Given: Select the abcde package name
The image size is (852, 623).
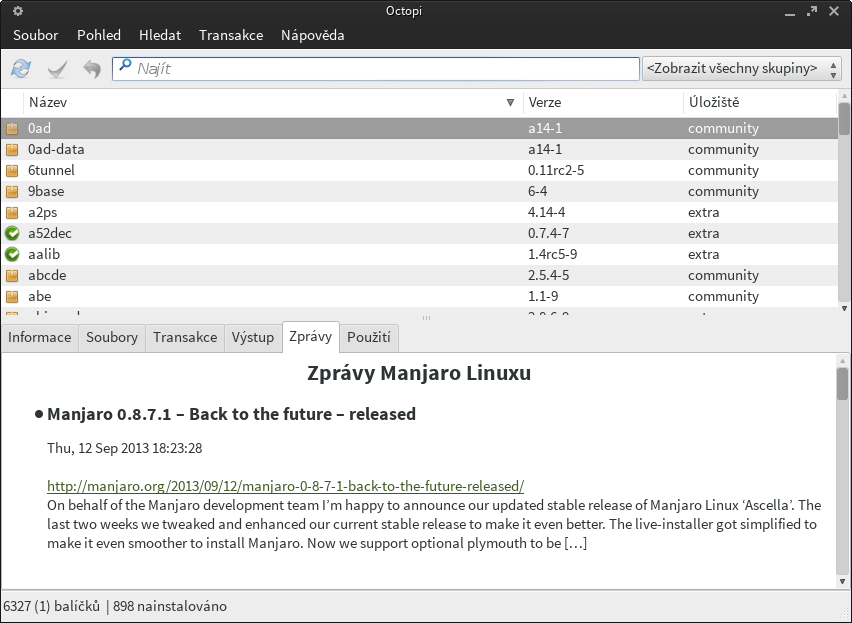Looking at the screenshot, I should tap(47, 275).
